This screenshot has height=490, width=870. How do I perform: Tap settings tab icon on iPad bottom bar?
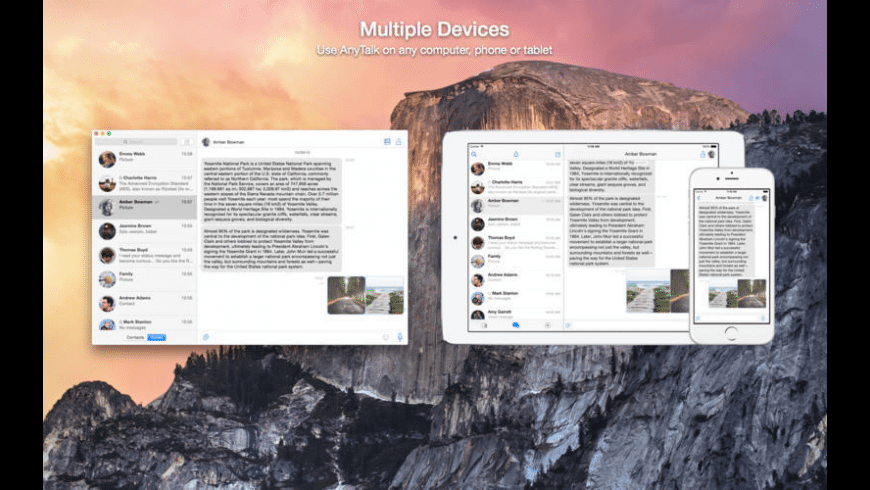547,326
